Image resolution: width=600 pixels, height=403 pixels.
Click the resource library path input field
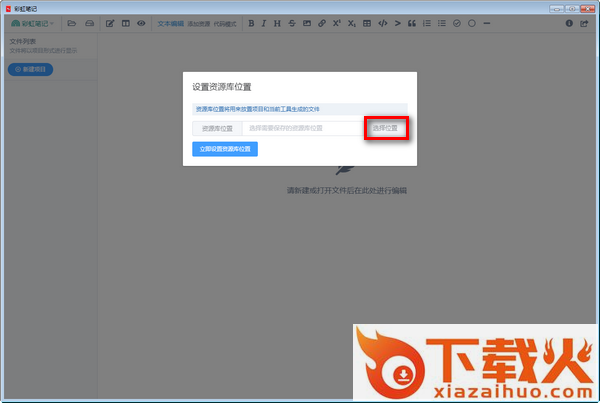301,129
